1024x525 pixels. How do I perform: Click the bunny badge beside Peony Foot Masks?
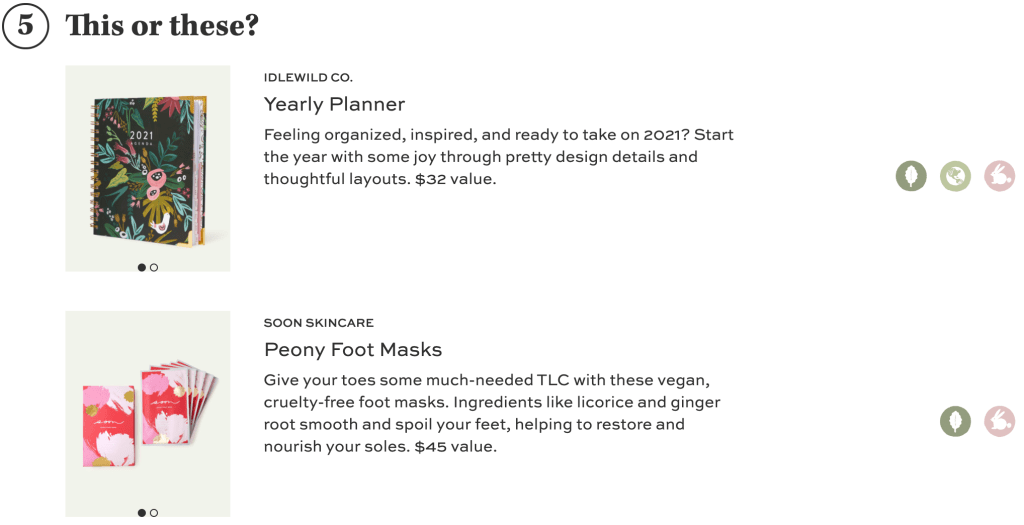pyautogui.click(x=999, y=421)
